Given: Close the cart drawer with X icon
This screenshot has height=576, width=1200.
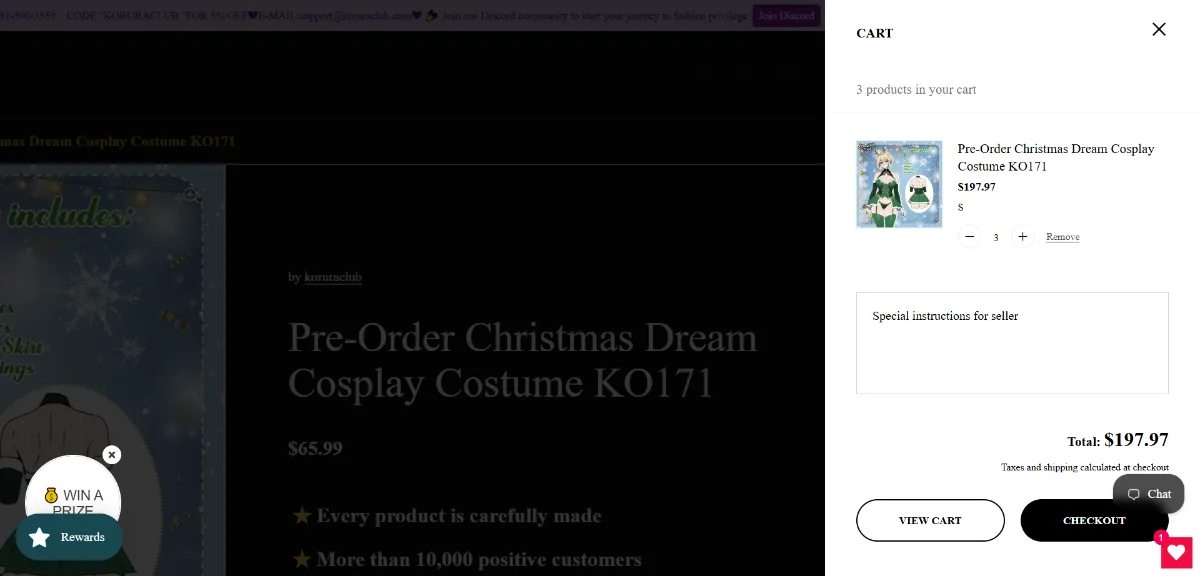Looking at the screenshot, I should pos(1159,29).
